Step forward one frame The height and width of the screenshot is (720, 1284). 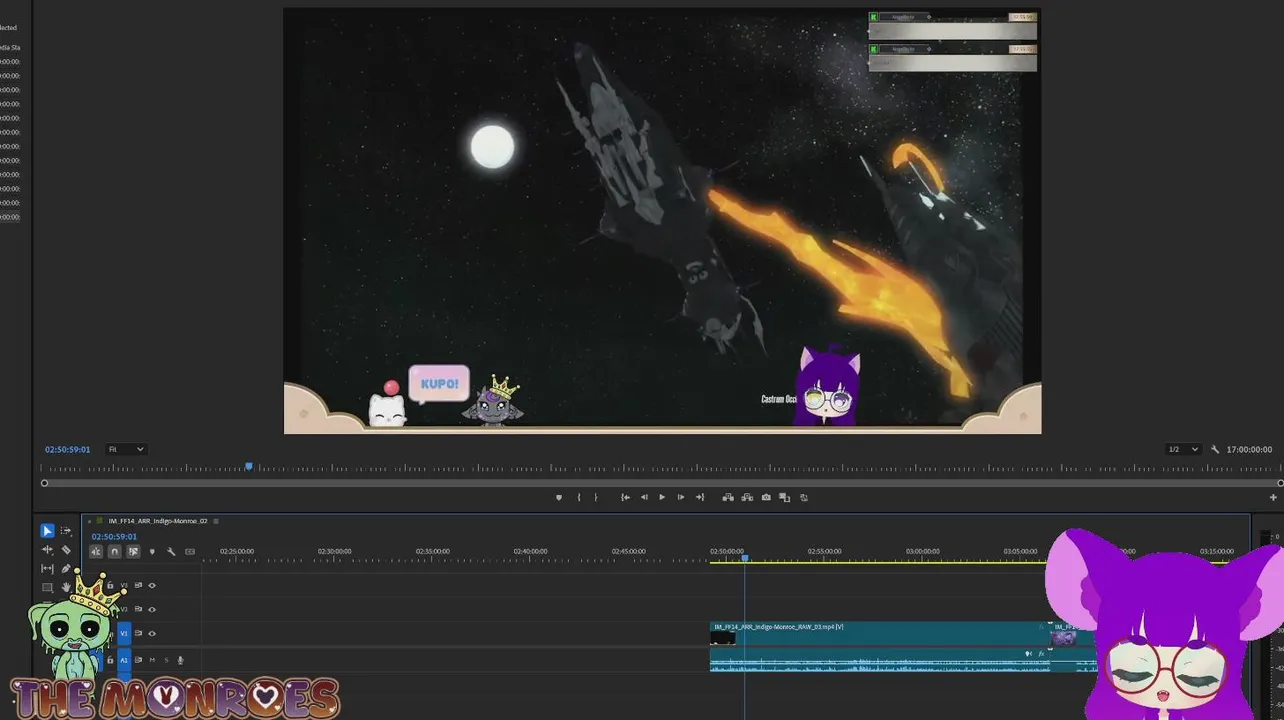point(681,497)
